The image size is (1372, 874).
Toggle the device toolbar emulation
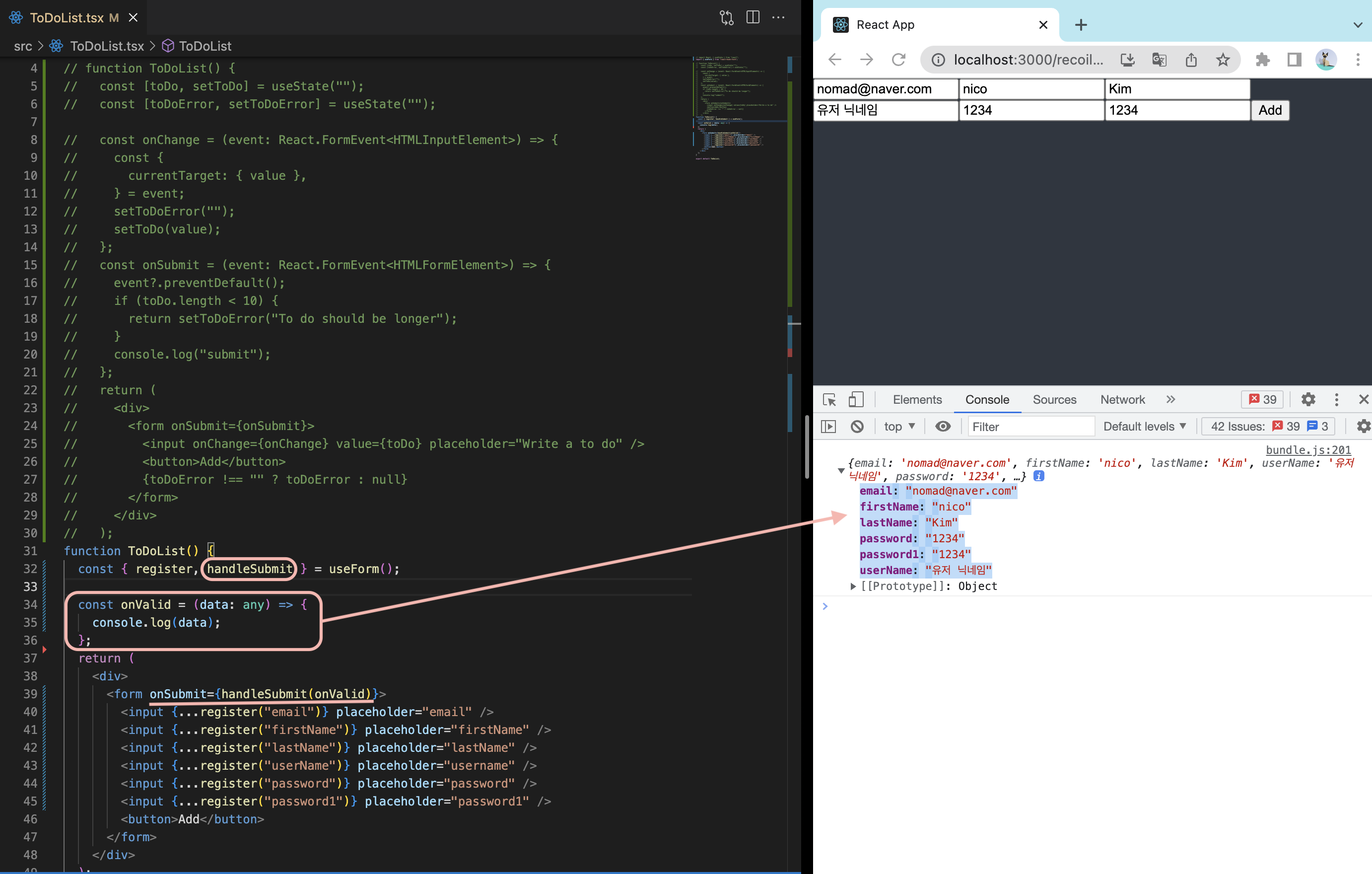tap(856, 400)
